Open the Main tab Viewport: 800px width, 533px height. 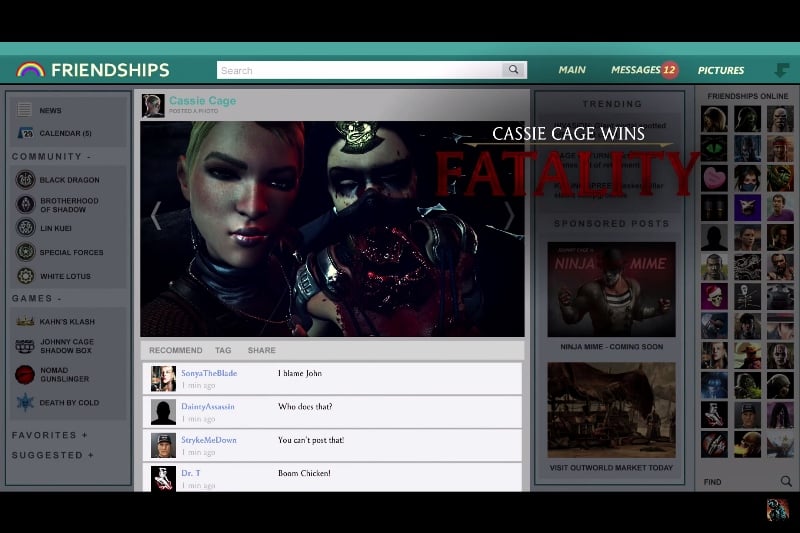pyautogui.click(x=572, y=70)
